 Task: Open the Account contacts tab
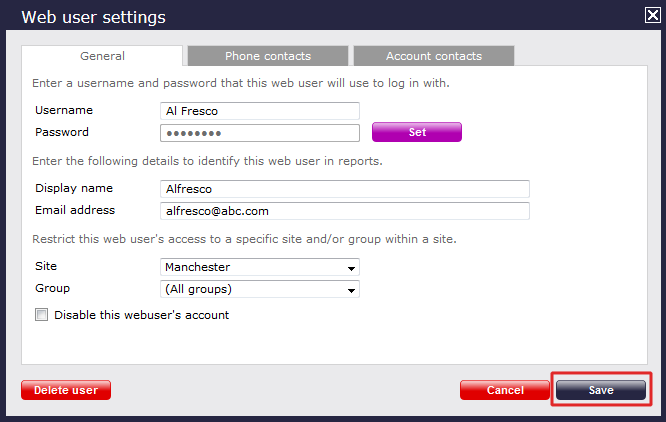[434, 56]
